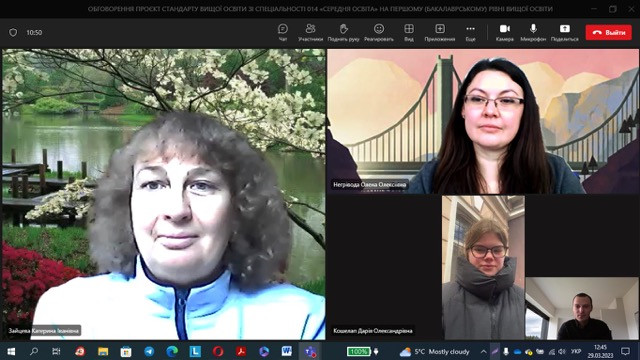Click the taskbar volume icon
This screenshot has height=360, width=640.
tap(562, 351)
